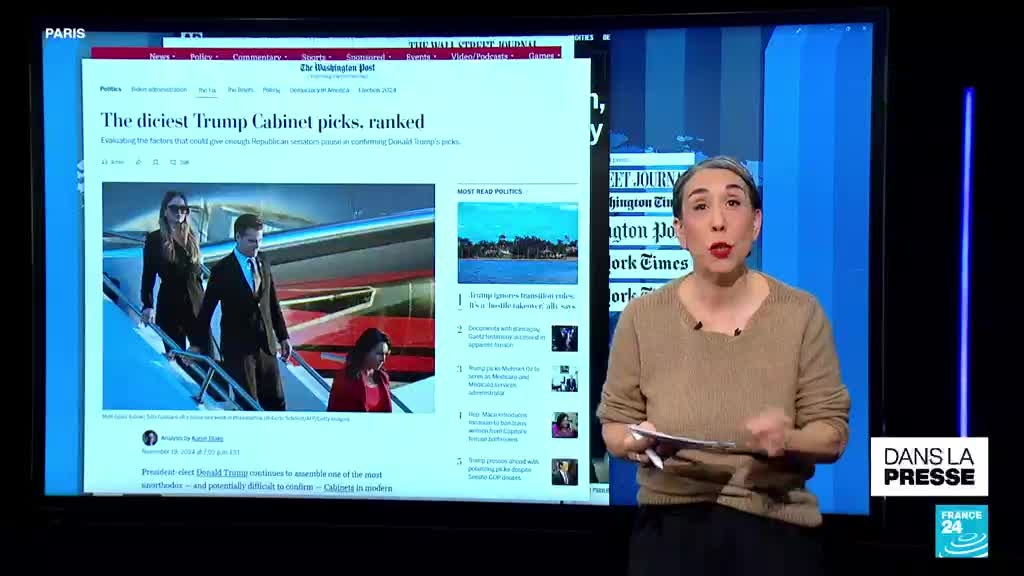Expand the Sports dropdown in red bar

(316, 57)
